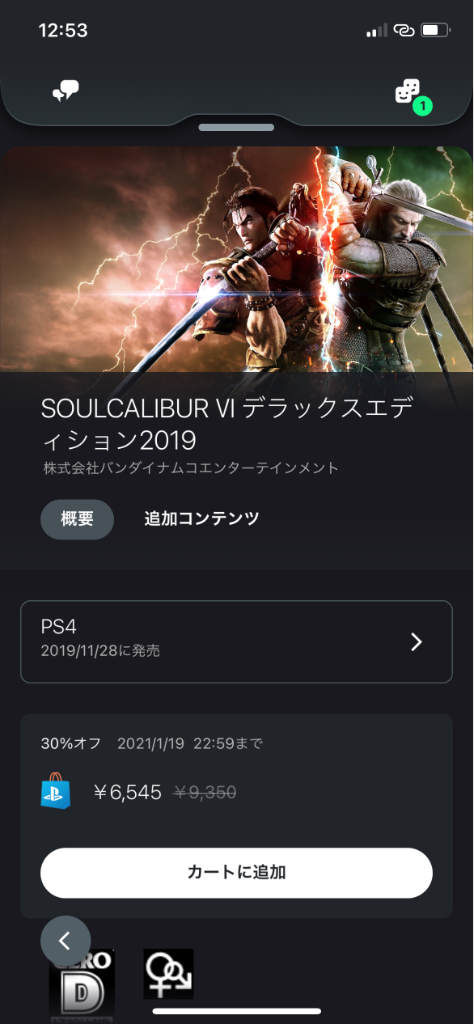Open the party dice icon with badge
Screen dimensions: 474x1024
coord(409,93)
